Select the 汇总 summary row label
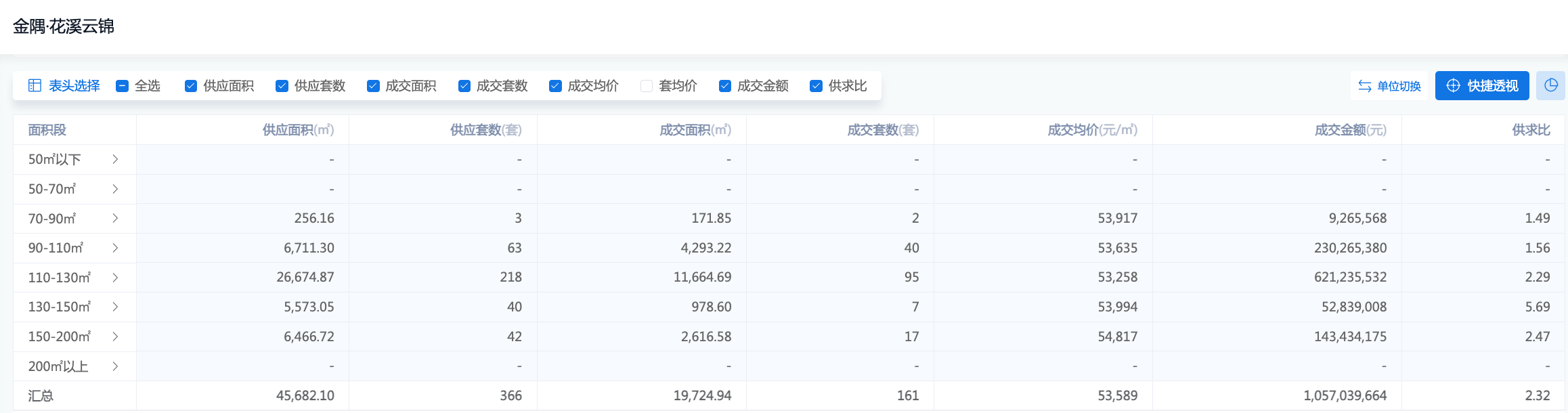 click(x=41, y=395)
